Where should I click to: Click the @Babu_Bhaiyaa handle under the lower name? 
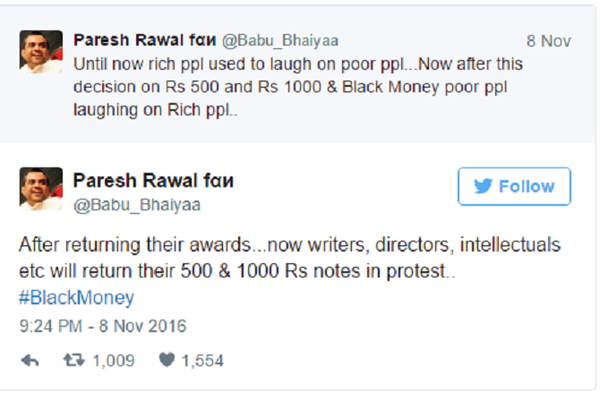(137, 205)
